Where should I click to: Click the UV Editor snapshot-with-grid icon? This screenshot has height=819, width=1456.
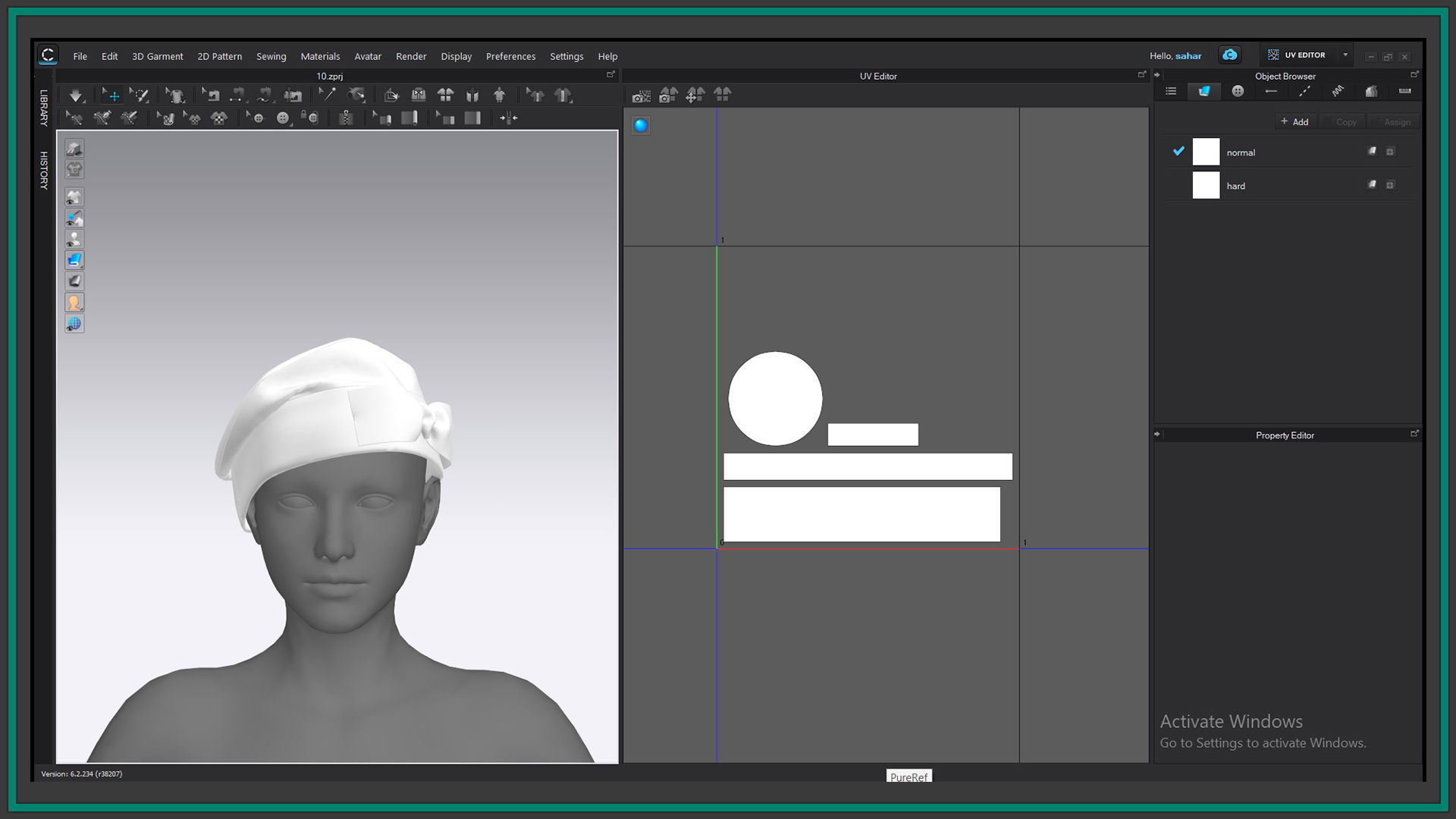pos(642,96)
